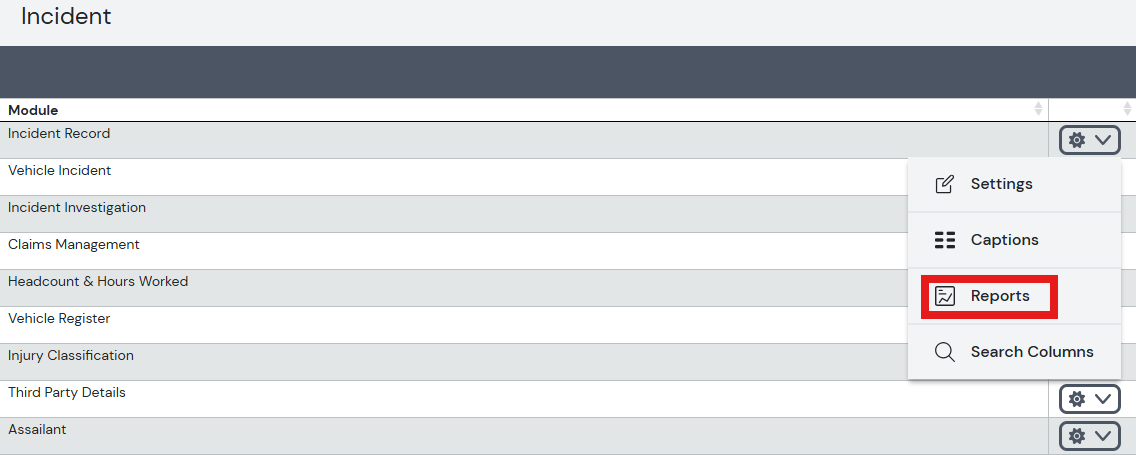Click the Settings pencil-edit icon
This screenshot has height=455, width=1136.
pyautogui.click(x=945, y=184)
